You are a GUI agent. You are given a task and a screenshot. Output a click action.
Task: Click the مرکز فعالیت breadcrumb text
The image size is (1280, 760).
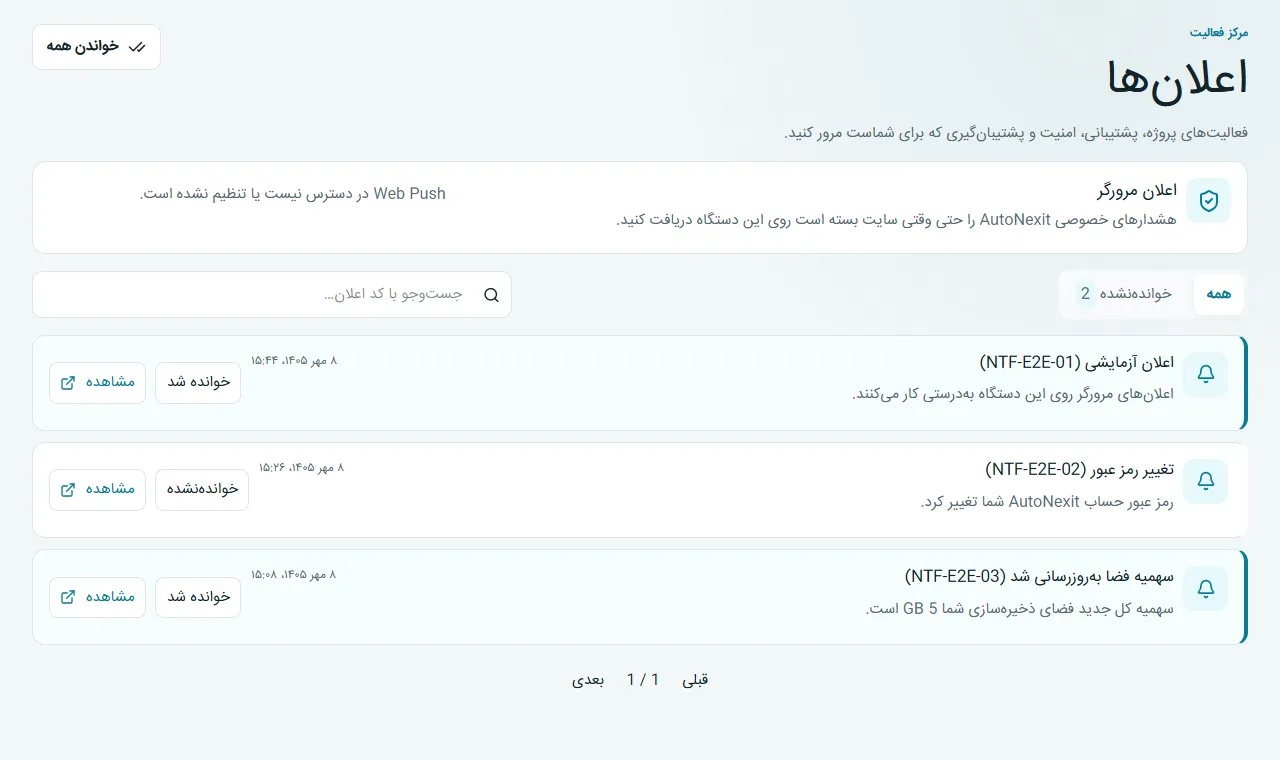1219,33
